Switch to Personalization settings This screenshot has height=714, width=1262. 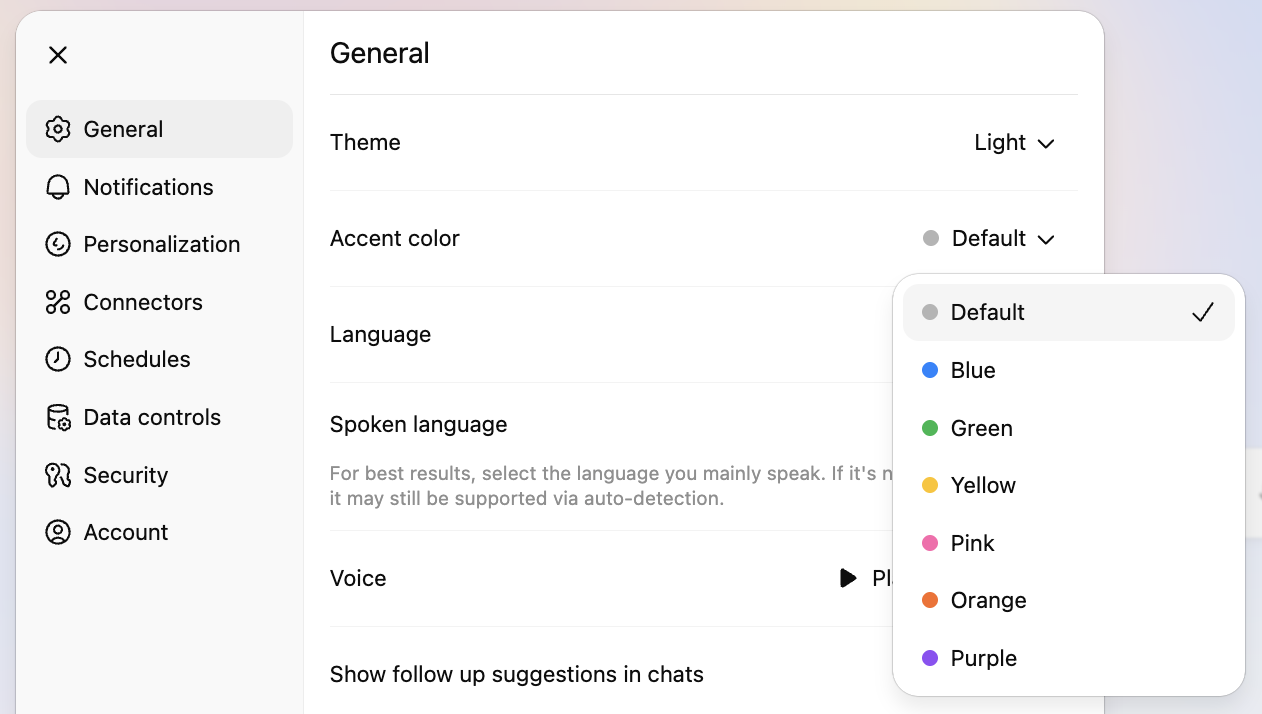159,244
